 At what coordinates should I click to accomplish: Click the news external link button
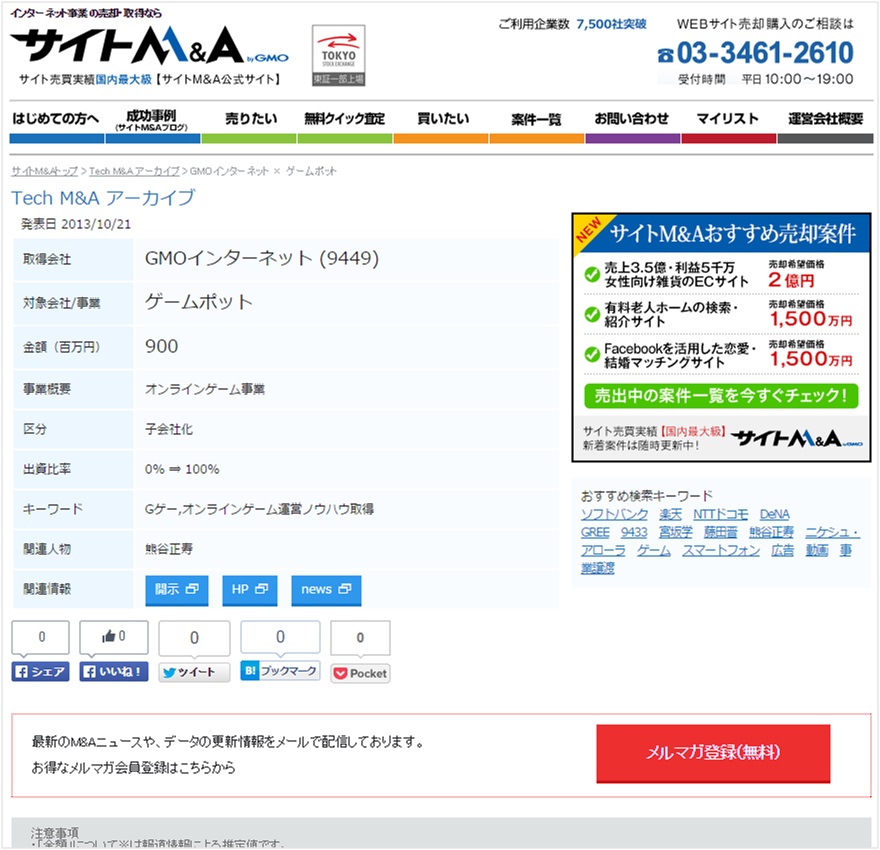[326, 590]
